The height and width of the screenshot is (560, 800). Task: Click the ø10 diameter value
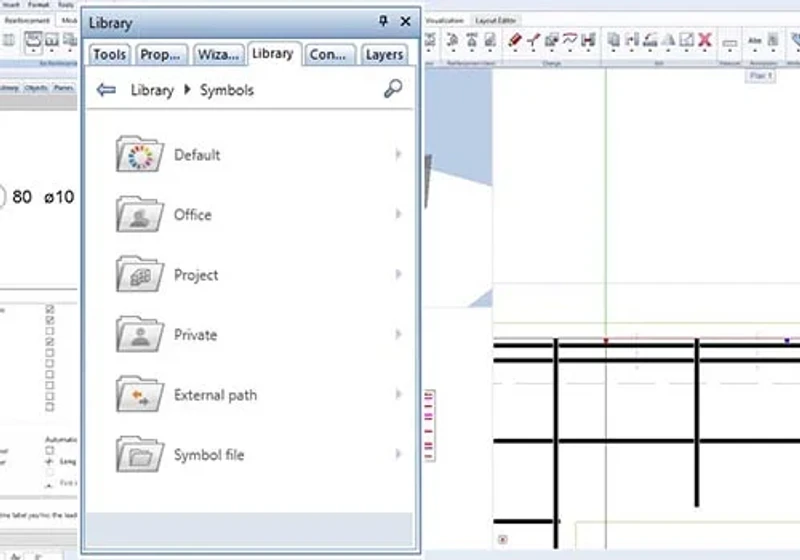[59, 197]
